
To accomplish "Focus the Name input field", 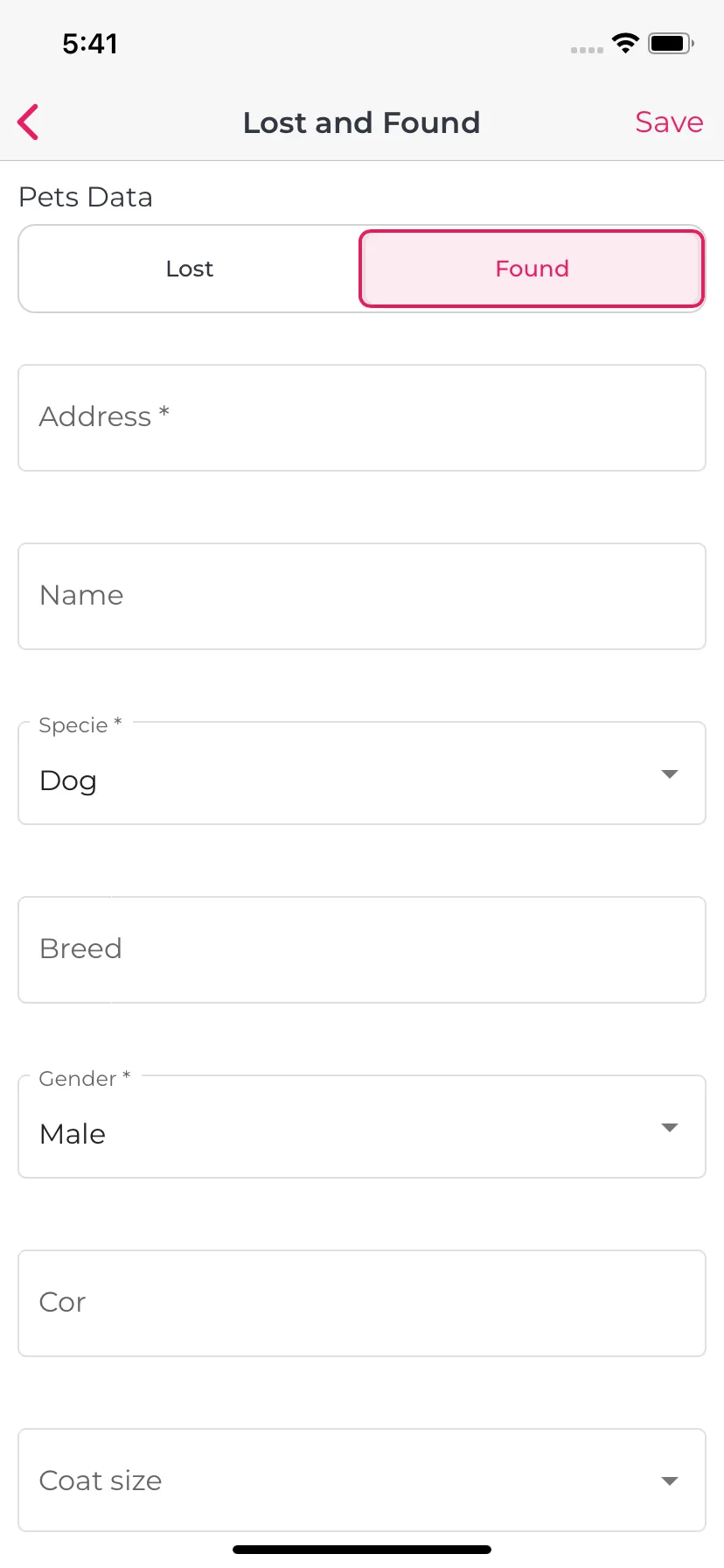I will (x=362, y=597).
